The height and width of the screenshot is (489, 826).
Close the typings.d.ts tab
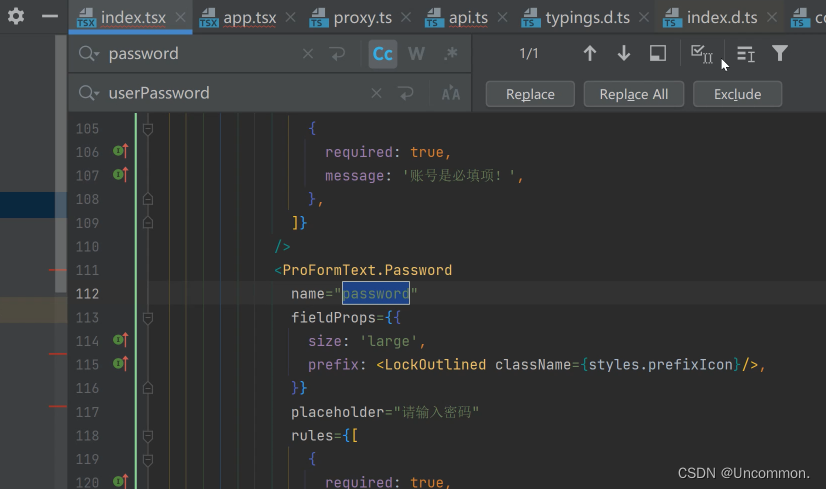point(644,17)
